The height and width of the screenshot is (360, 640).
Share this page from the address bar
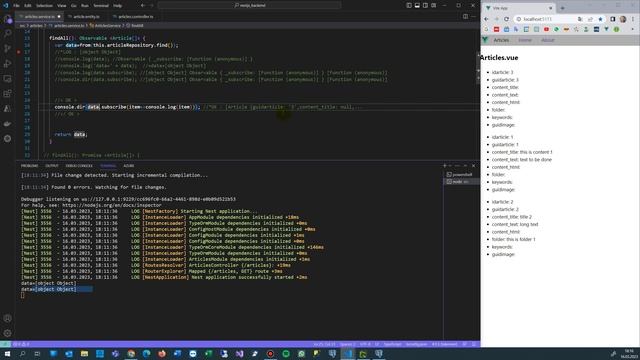click(x=590, y=19)
